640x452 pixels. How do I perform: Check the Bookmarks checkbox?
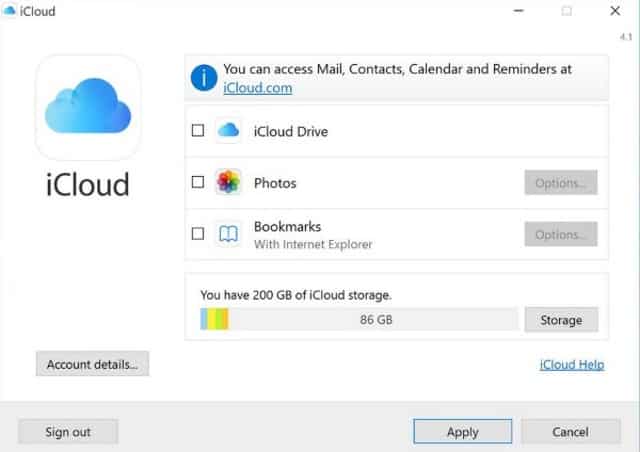pyautogui.click(x=198, y=234)
